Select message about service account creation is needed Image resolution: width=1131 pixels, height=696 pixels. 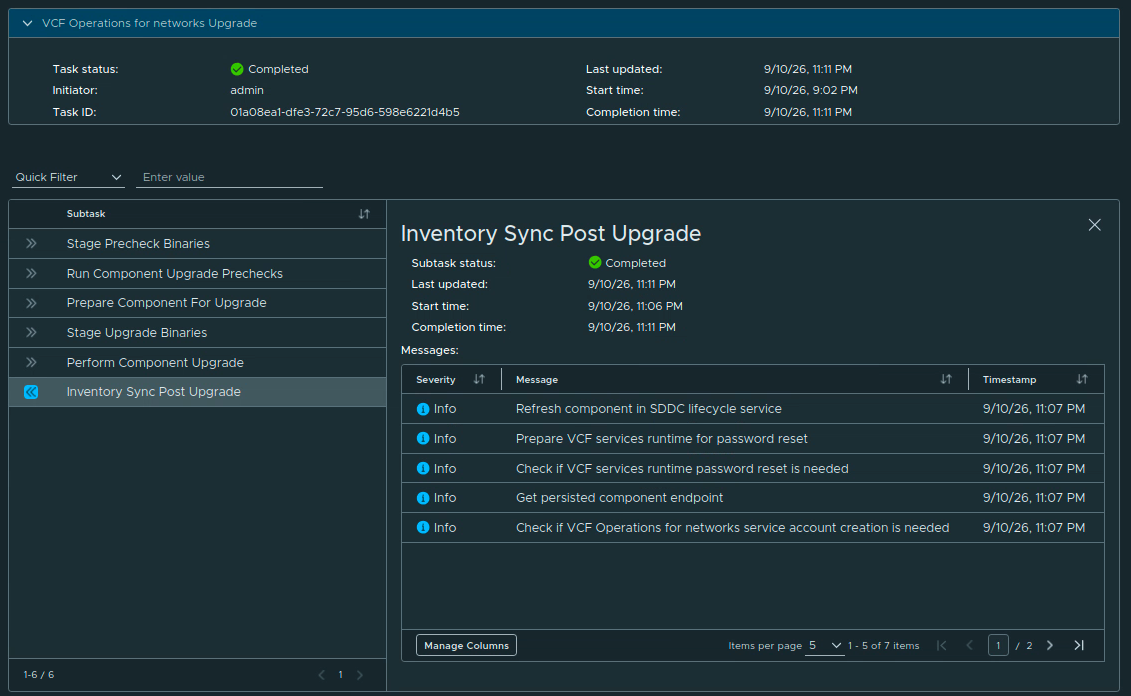[x=732, y=528]
